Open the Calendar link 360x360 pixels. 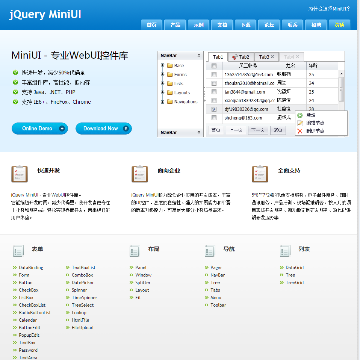tap(28, 320)
